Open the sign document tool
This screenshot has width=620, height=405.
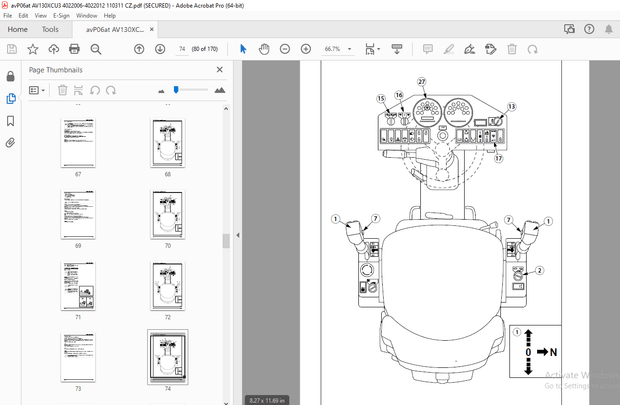pos(470,49)
